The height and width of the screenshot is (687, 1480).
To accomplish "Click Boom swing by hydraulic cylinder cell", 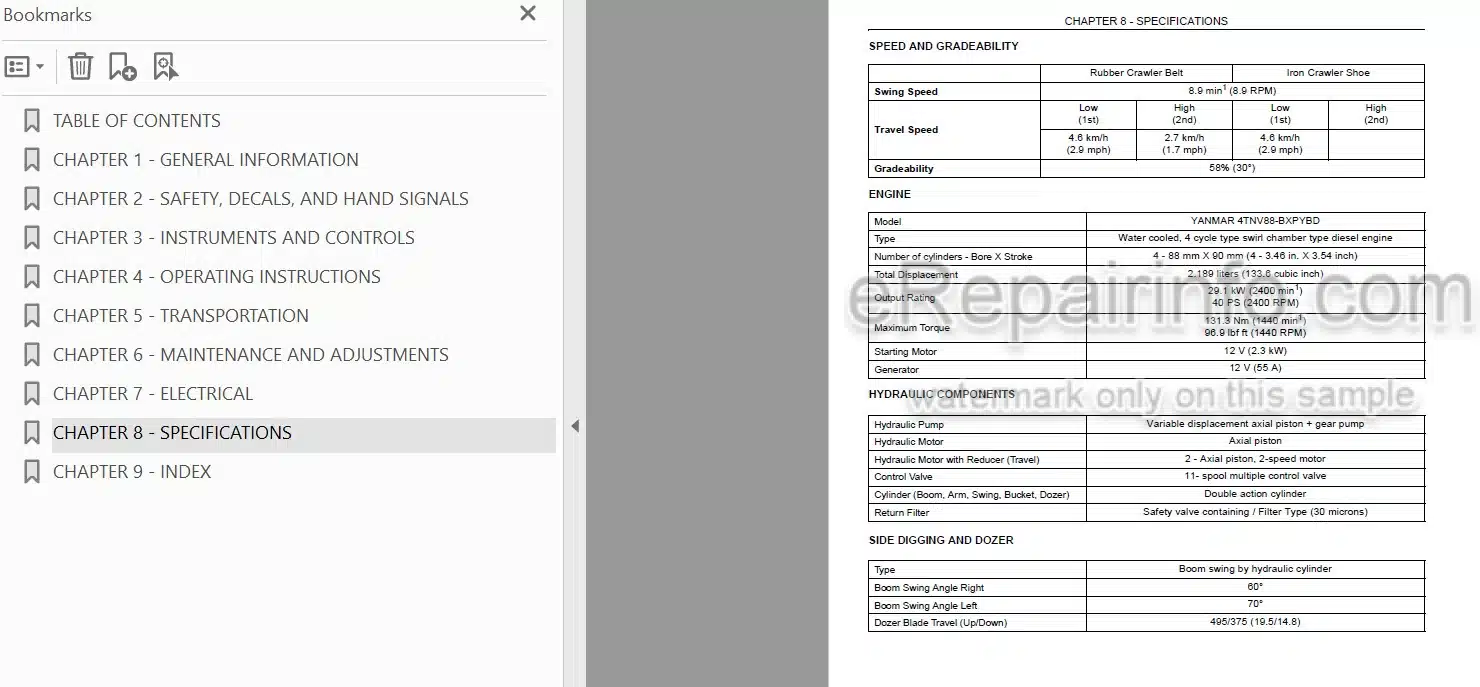I will pyautogui.click(x=1255, y=569).
